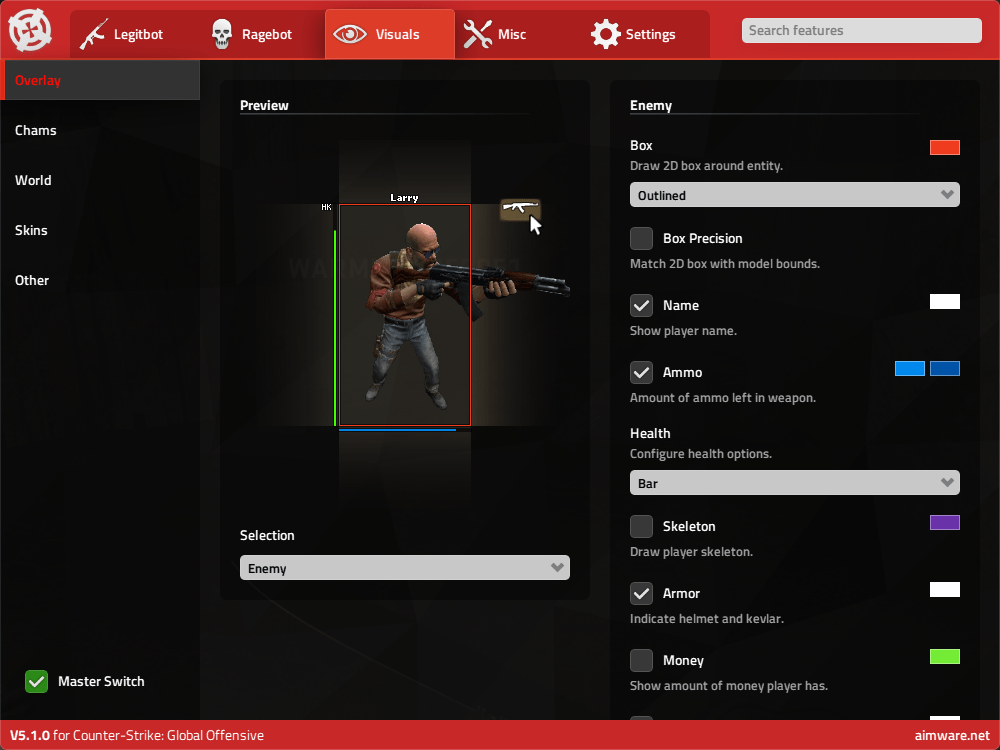Click 'Configure health options.' description

(700, 453)
